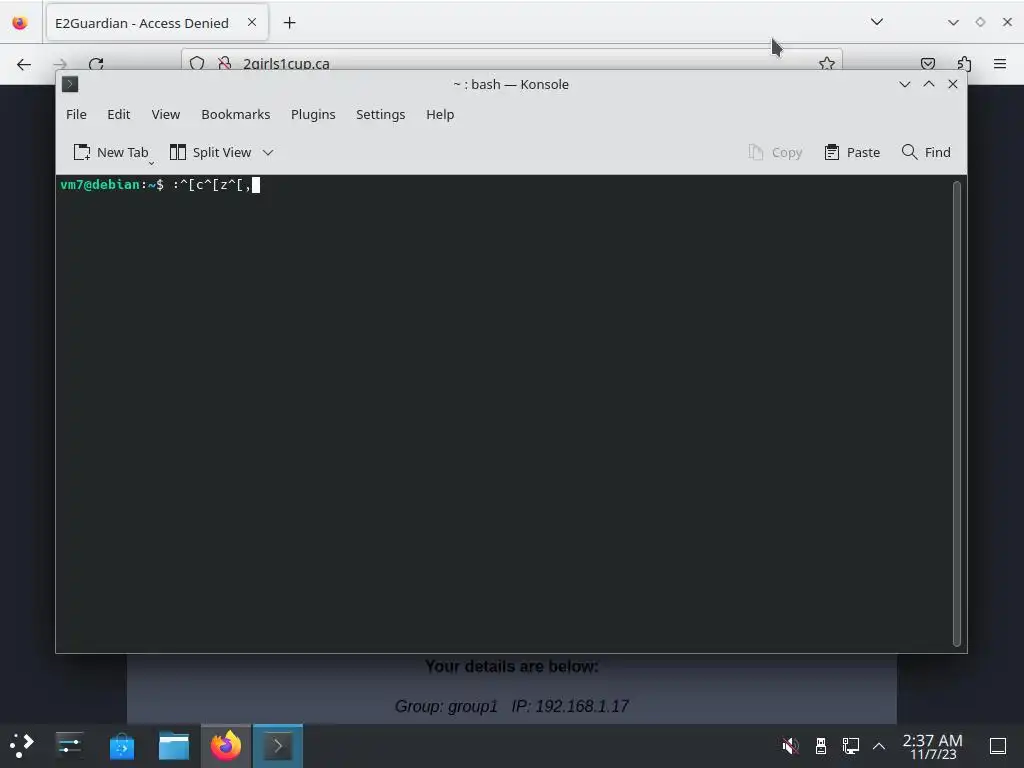Click the Copy toolbar button
Image resolution: width=1024 pixels, height=768 pixels.
point(775,152)
